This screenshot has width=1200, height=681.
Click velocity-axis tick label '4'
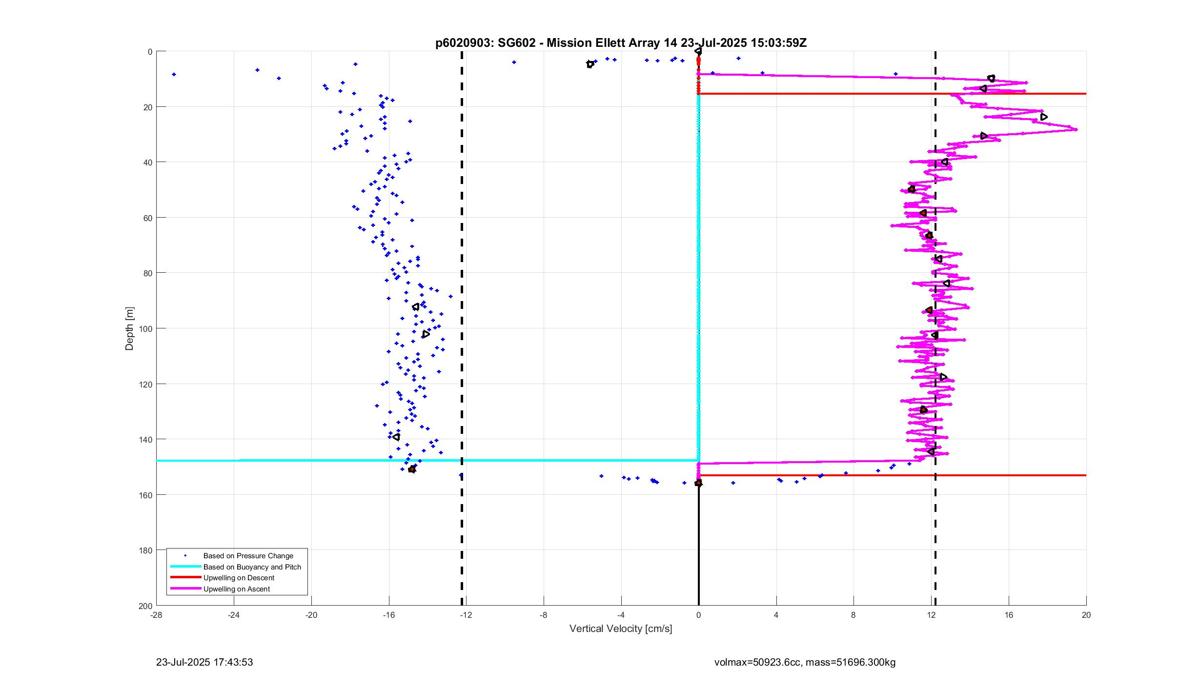776,616
